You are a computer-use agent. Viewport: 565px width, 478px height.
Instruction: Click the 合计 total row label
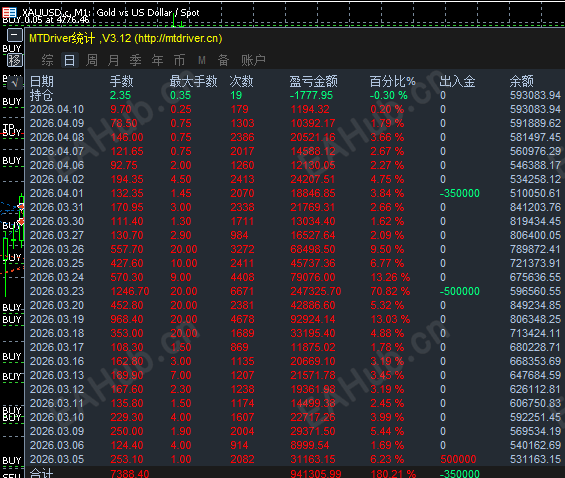point(41,473)
